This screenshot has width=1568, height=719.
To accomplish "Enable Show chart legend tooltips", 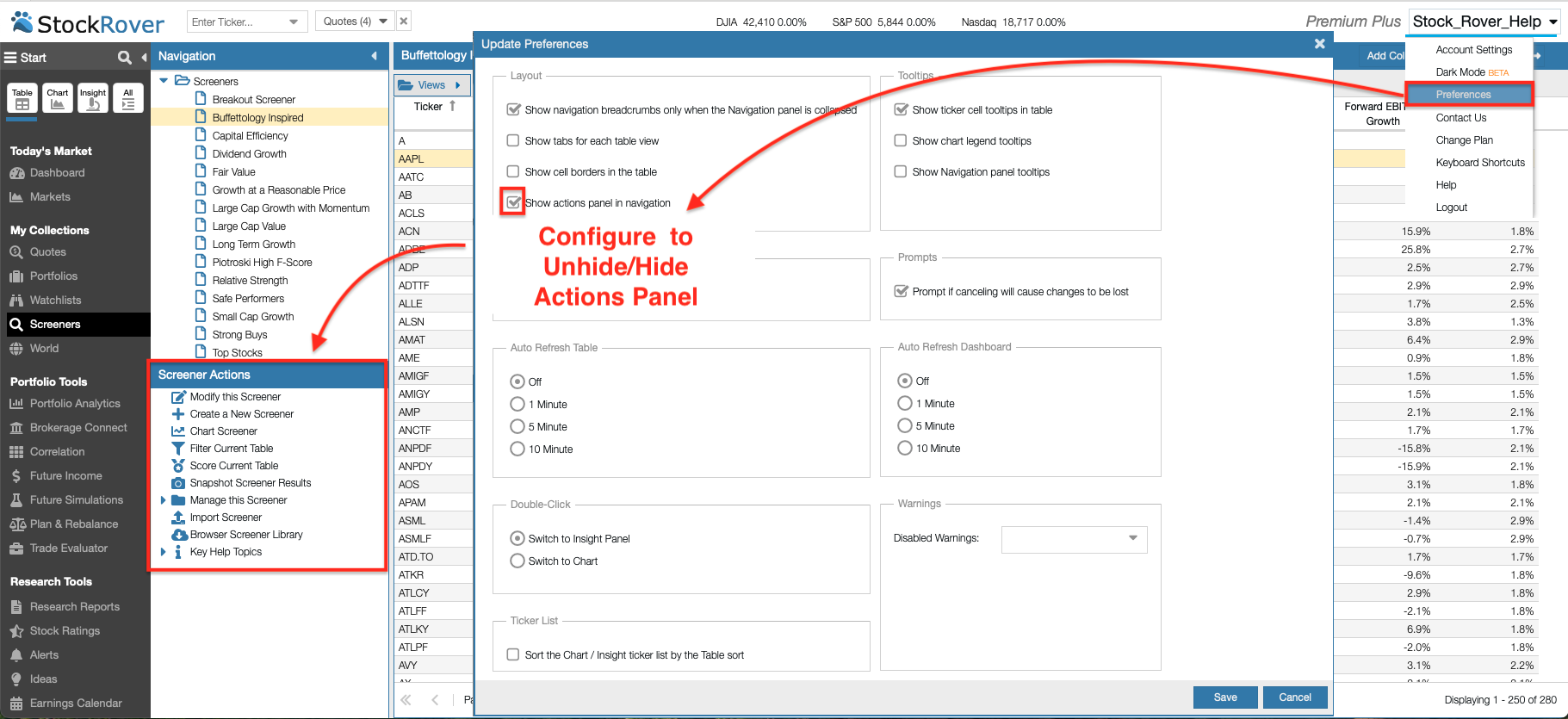I will click(901, 140).
